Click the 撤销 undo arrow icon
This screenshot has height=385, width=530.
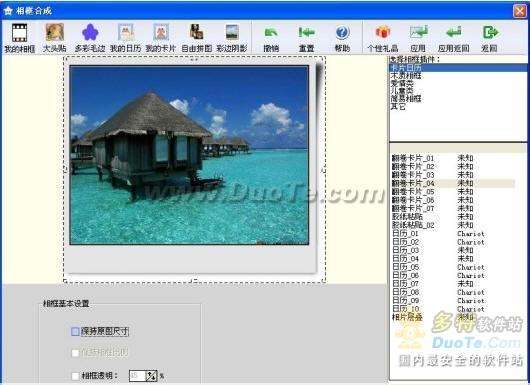[x=271, y=32]
